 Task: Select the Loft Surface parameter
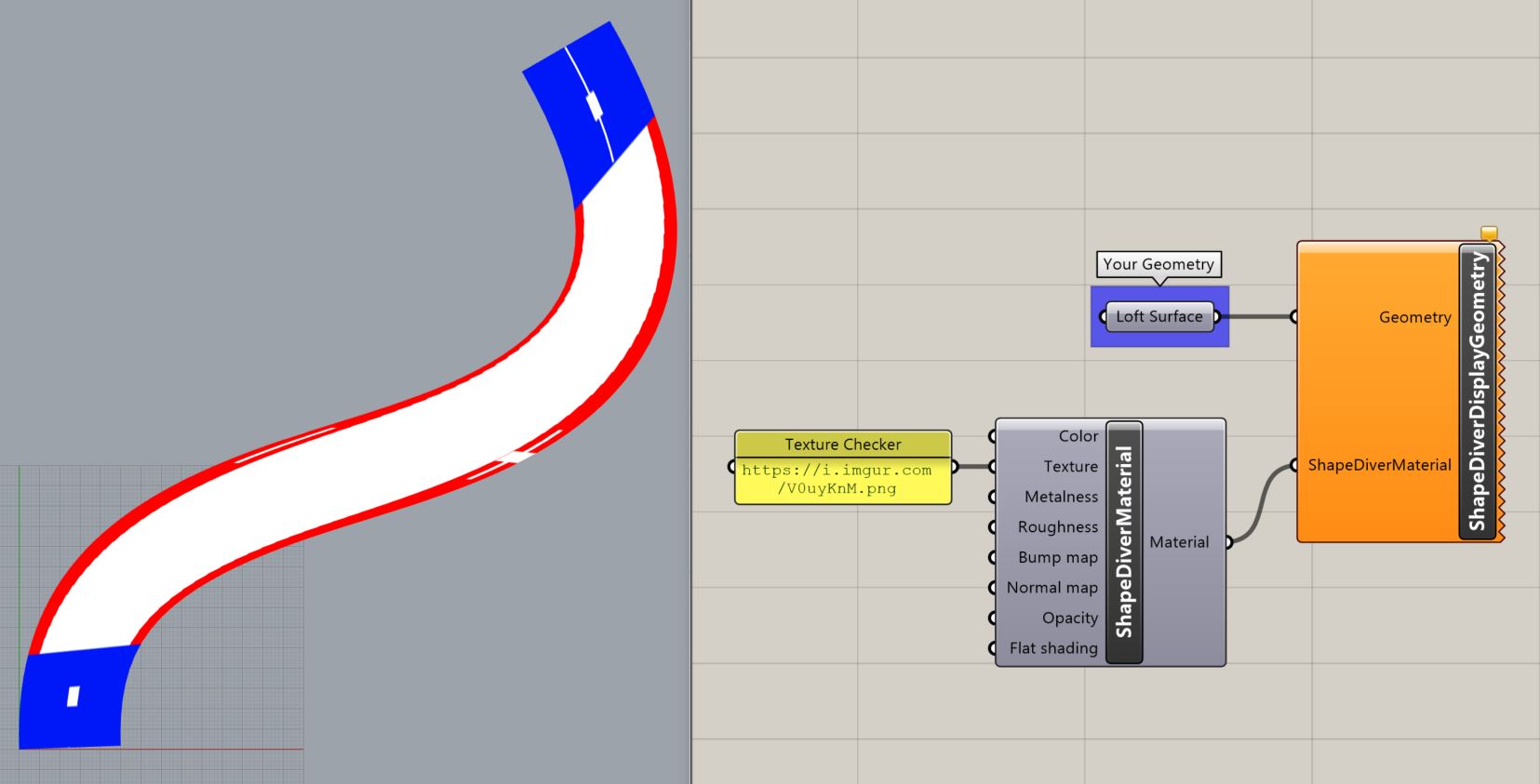click(x=1158, y=317)
